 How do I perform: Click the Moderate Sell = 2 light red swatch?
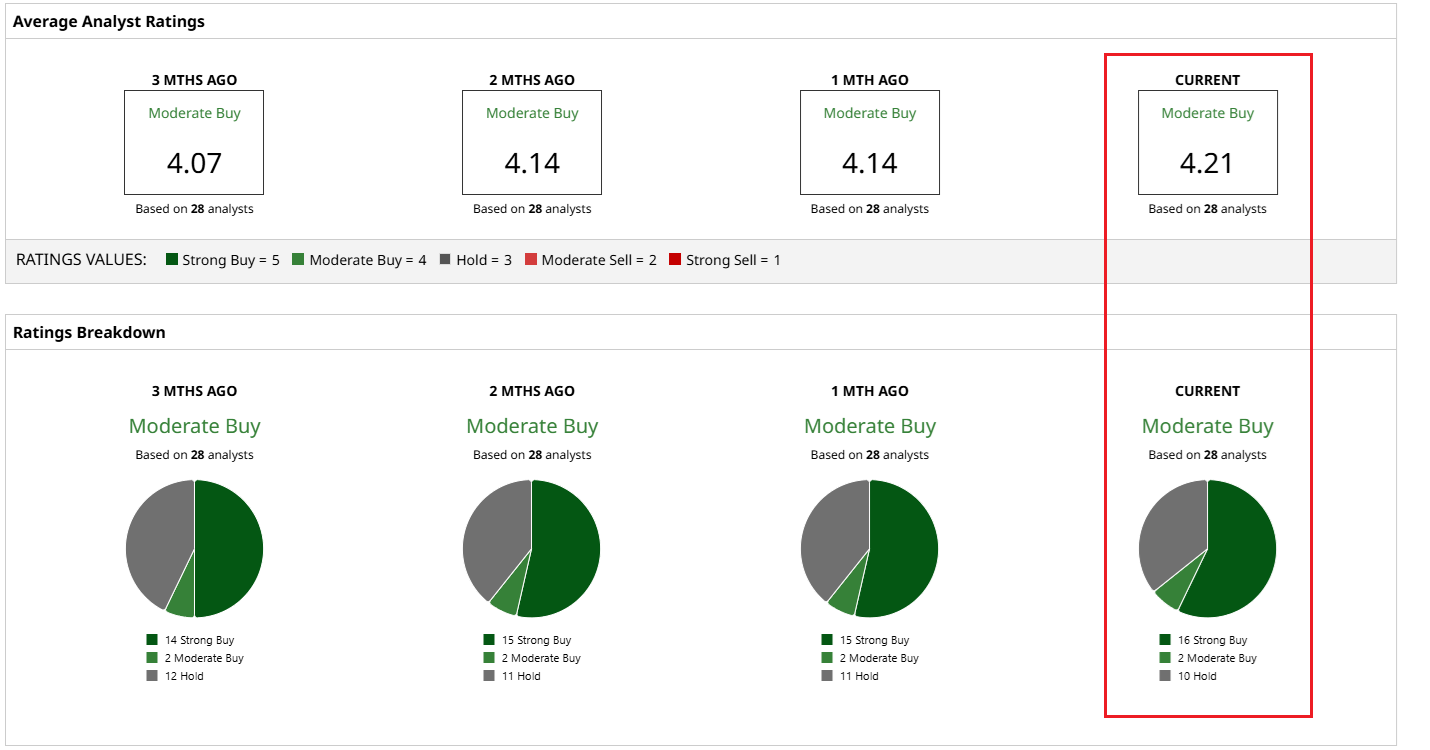[531, 260]
